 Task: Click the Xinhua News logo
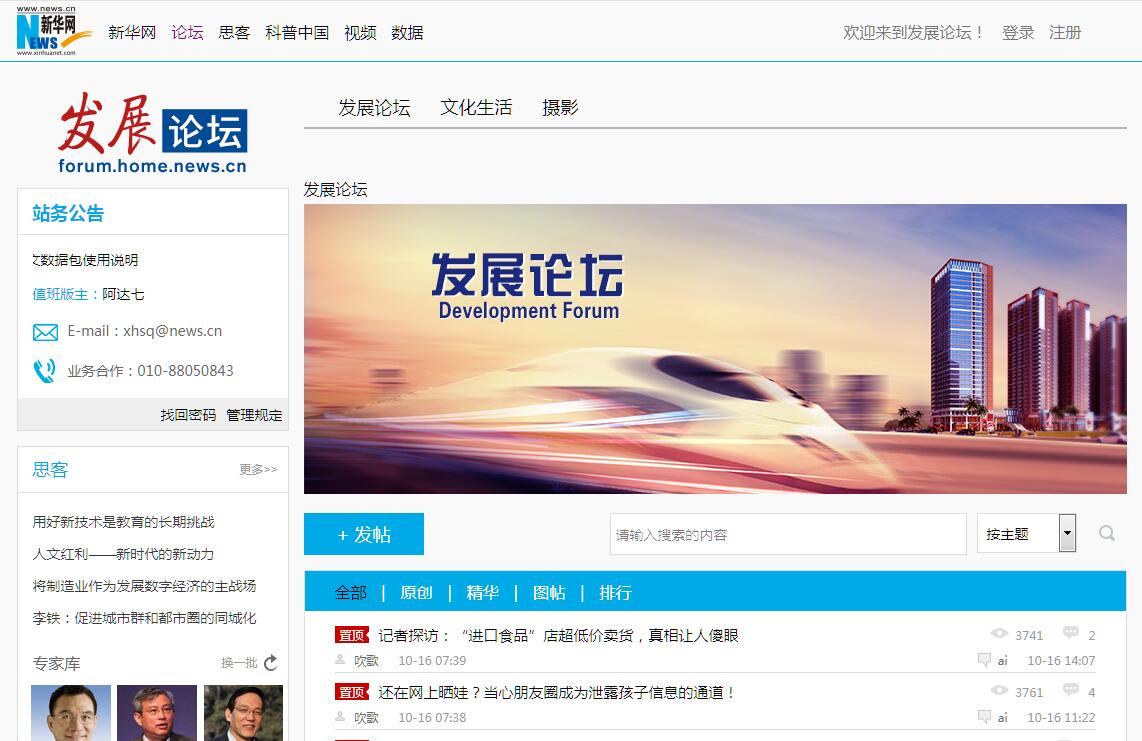53,31
